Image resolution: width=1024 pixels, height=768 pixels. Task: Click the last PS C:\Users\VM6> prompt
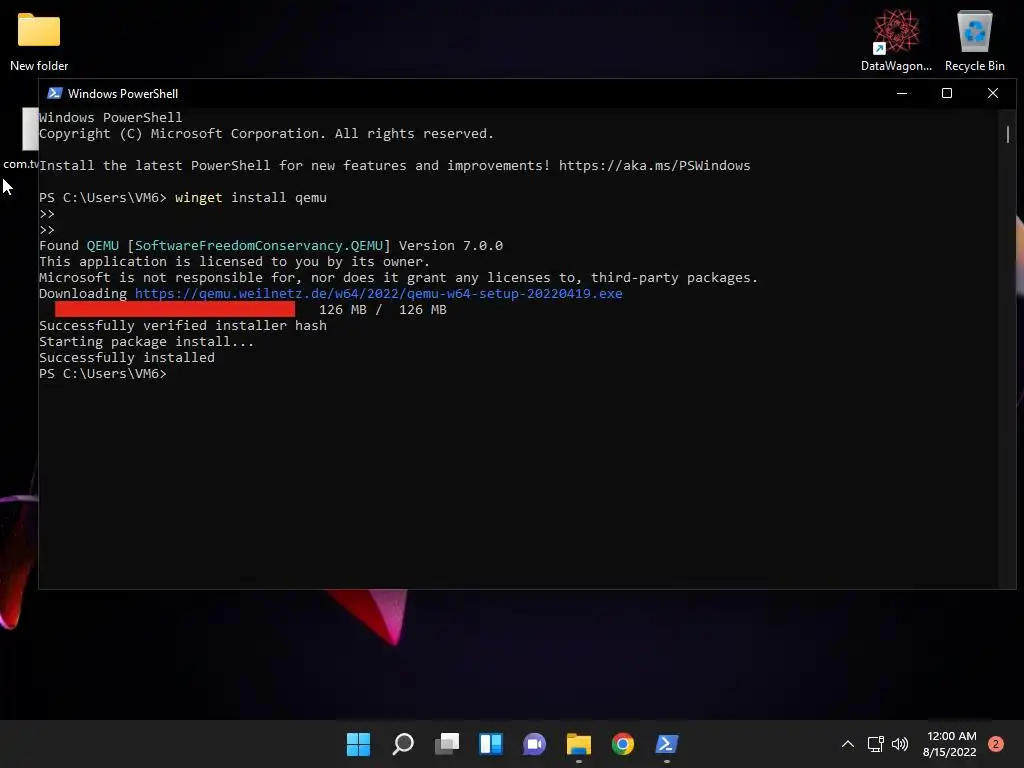(x=103, y=374)
